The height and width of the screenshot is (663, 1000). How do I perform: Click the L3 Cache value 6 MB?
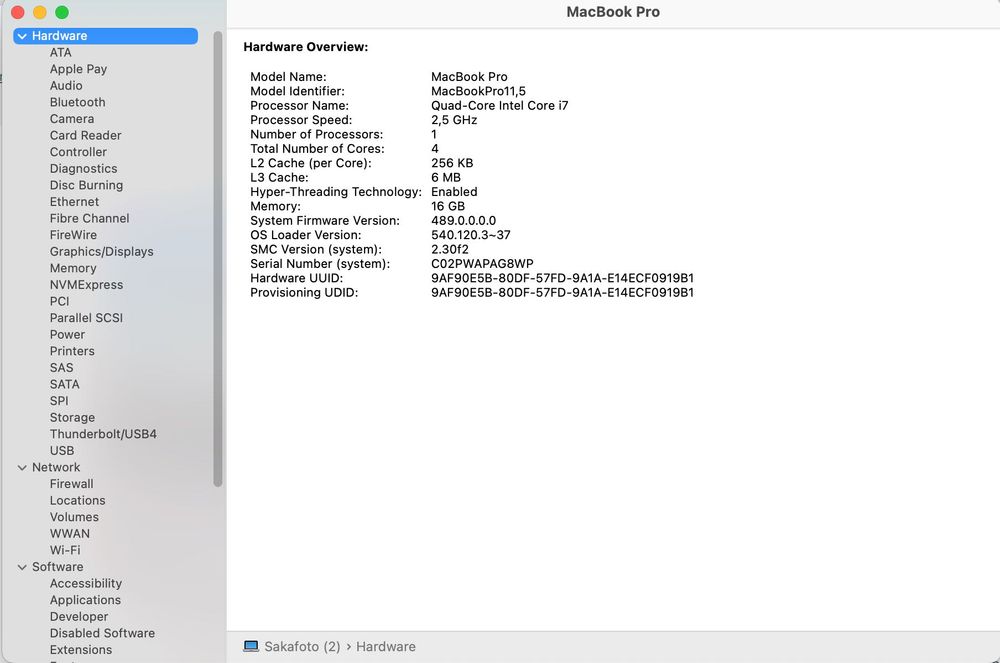coord(446,177)
